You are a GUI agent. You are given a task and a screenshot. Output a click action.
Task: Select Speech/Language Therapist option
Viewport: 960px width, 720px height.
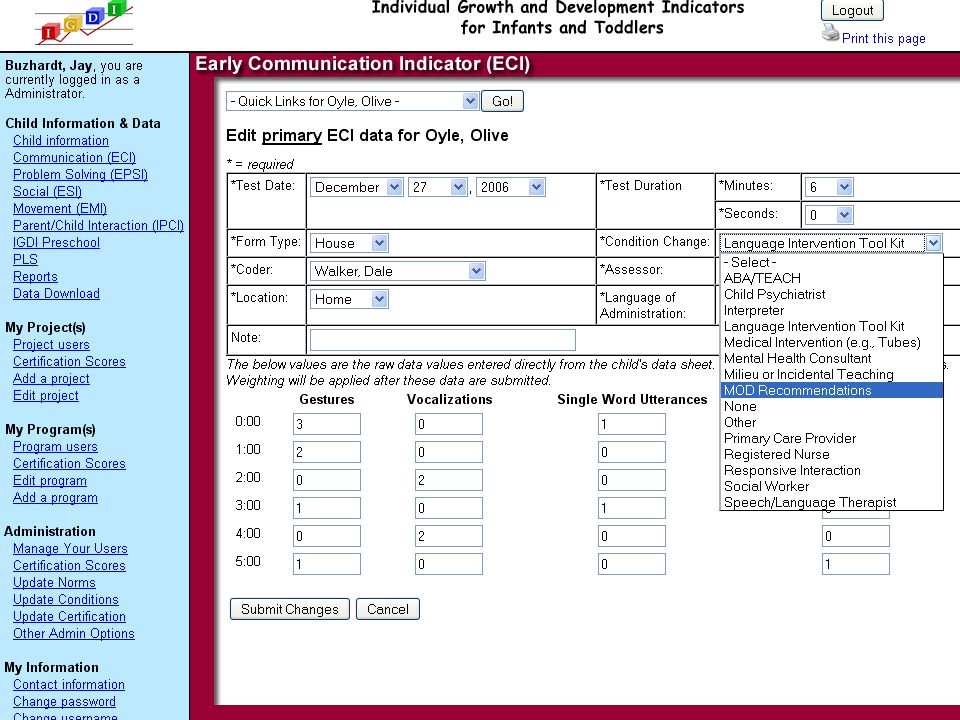[831, 502]
